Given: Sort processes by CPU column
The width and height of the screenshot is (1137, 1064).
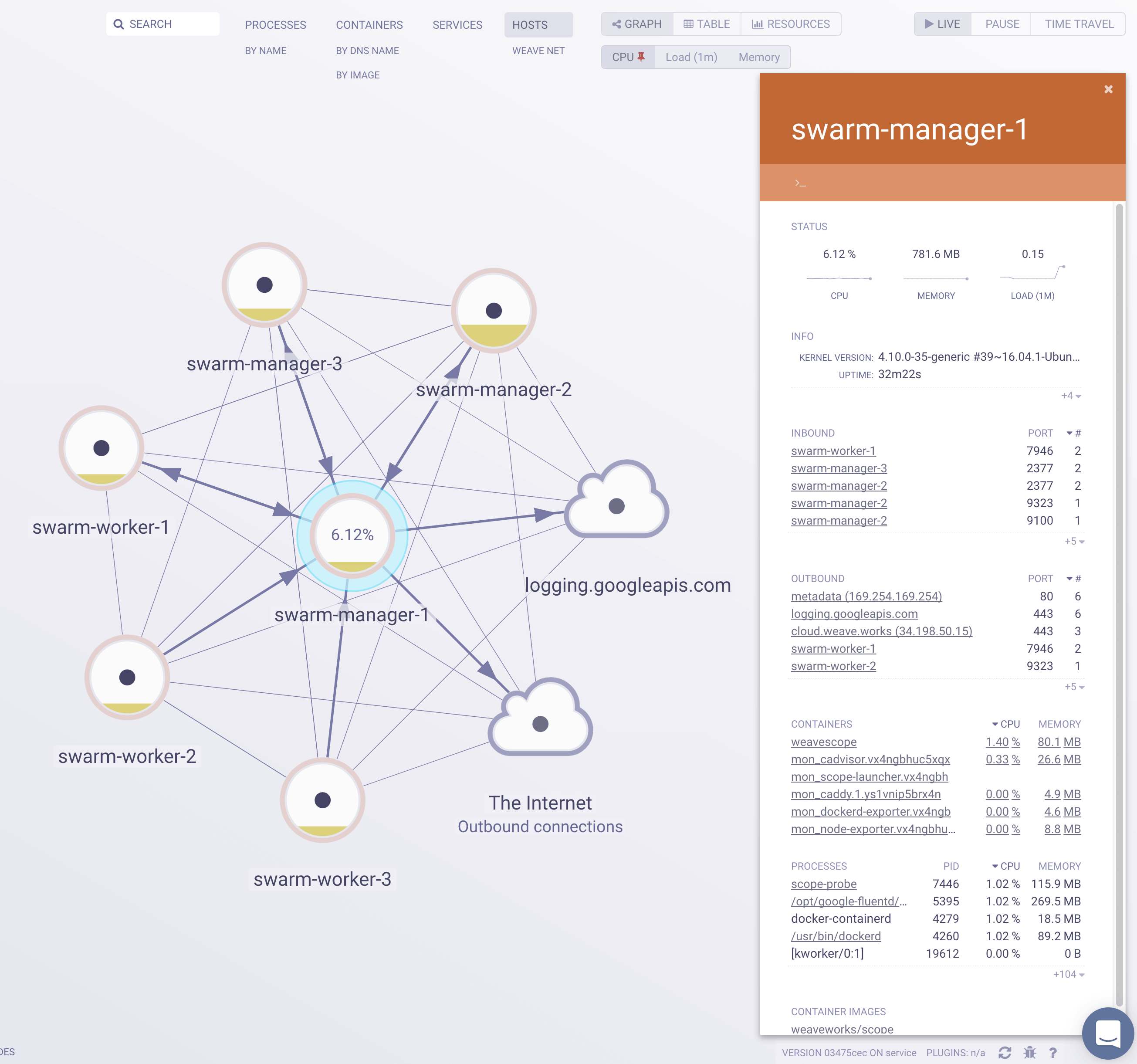Looking at the screenshot, I should pos(1005,866).
